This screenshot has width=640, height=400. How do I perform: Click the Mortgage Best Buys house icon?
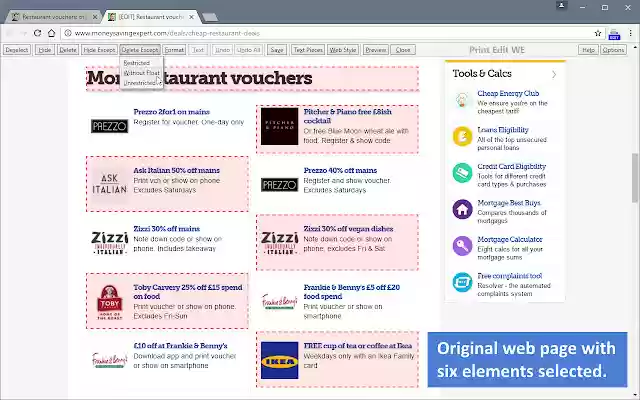tap(462, 209)
